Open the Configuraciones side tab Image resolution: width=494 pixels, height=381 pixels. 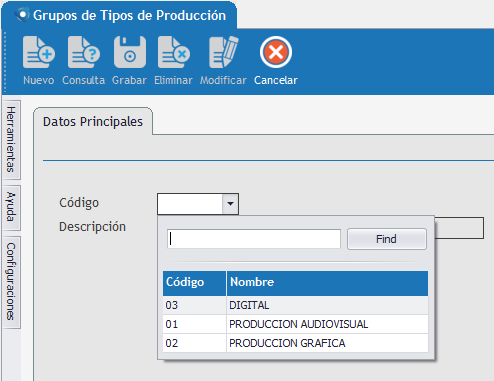[x=11, y=282]
